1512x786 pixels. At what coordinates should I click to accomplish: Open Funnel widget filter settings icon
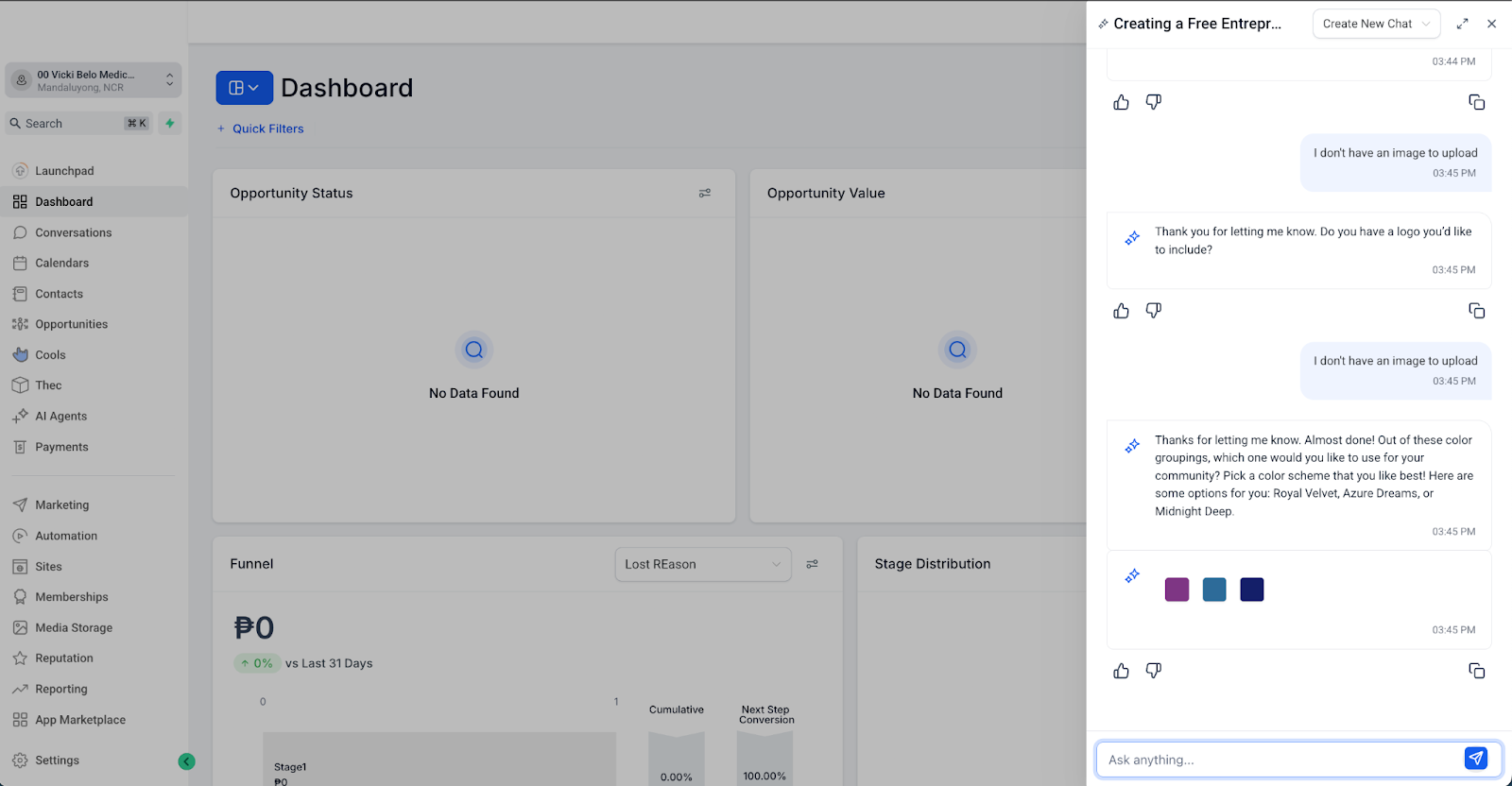812,564
